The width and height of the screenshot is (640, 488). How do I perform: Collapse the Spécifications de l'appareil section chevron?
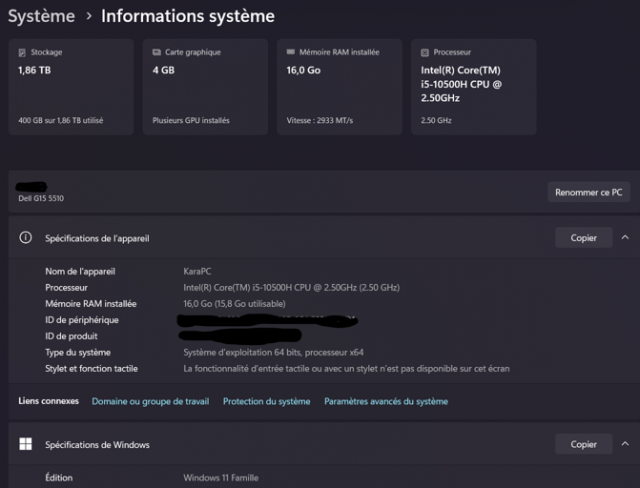point(625,238)
